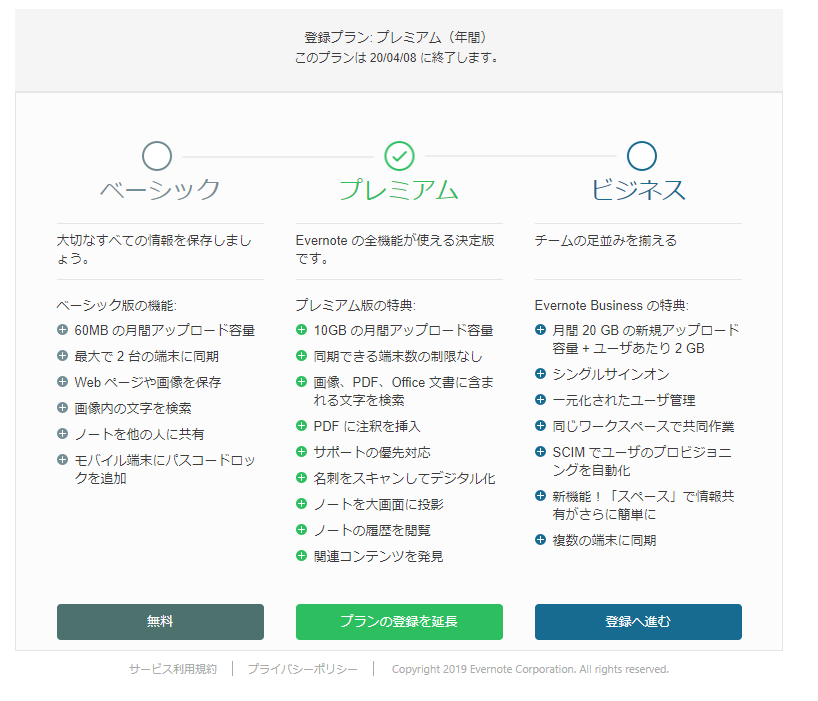Click plus icon beside ノートを他の人に共有
This screenshot has width=818, height=701.
point(63,433)
